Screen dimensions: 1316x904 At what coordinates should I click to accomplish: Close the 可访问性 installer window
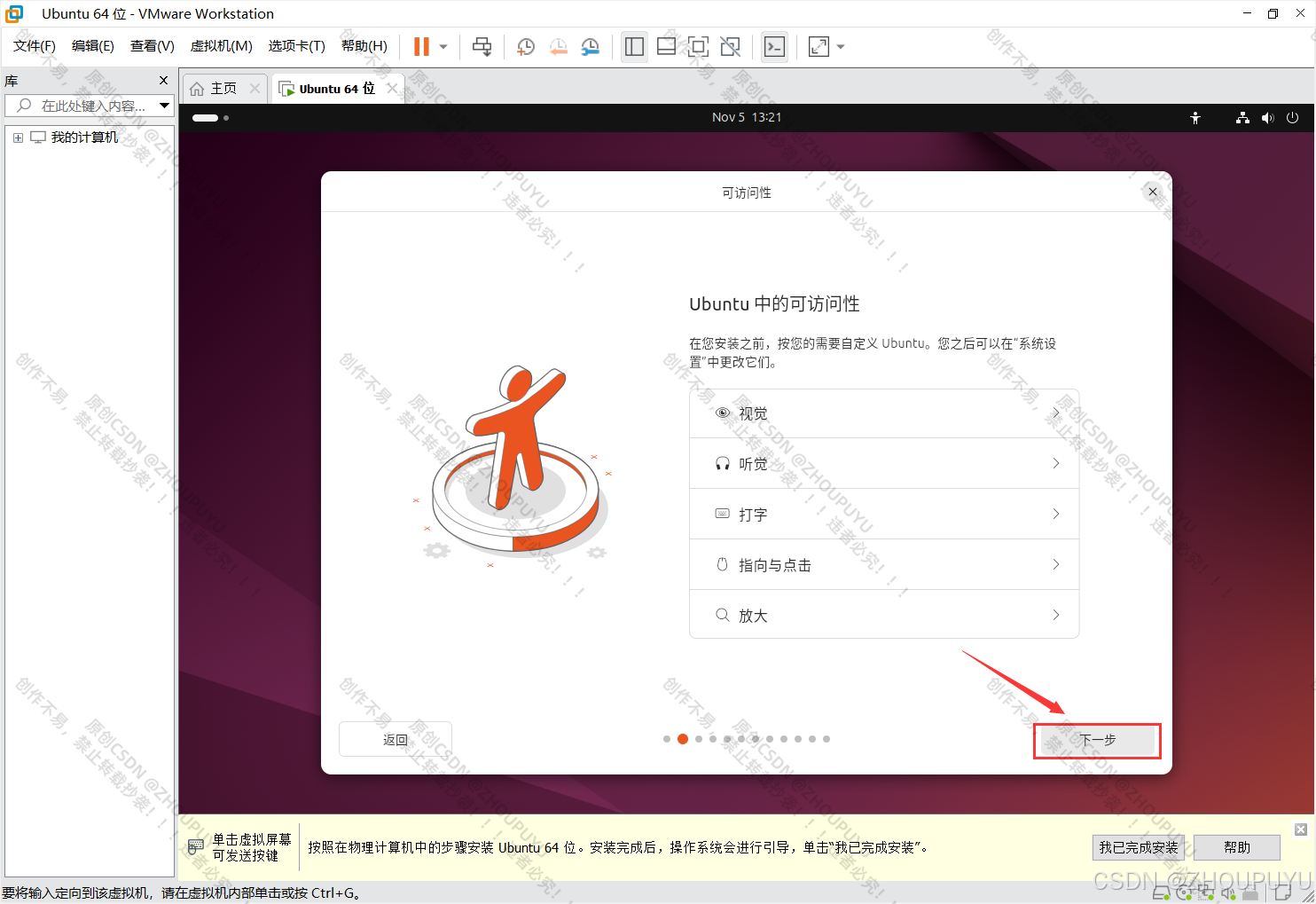point(1153,192)
